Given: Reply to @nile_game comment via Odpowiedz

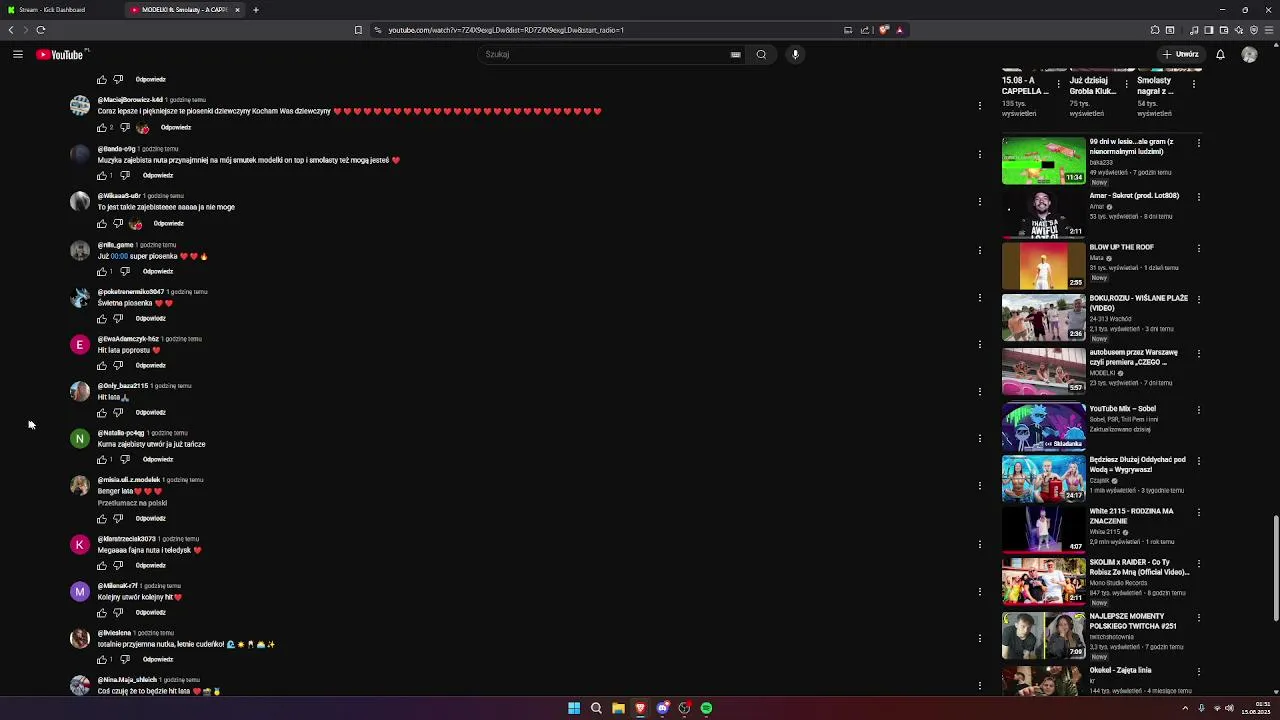Looking at the screenshot, I should [158, 271].
